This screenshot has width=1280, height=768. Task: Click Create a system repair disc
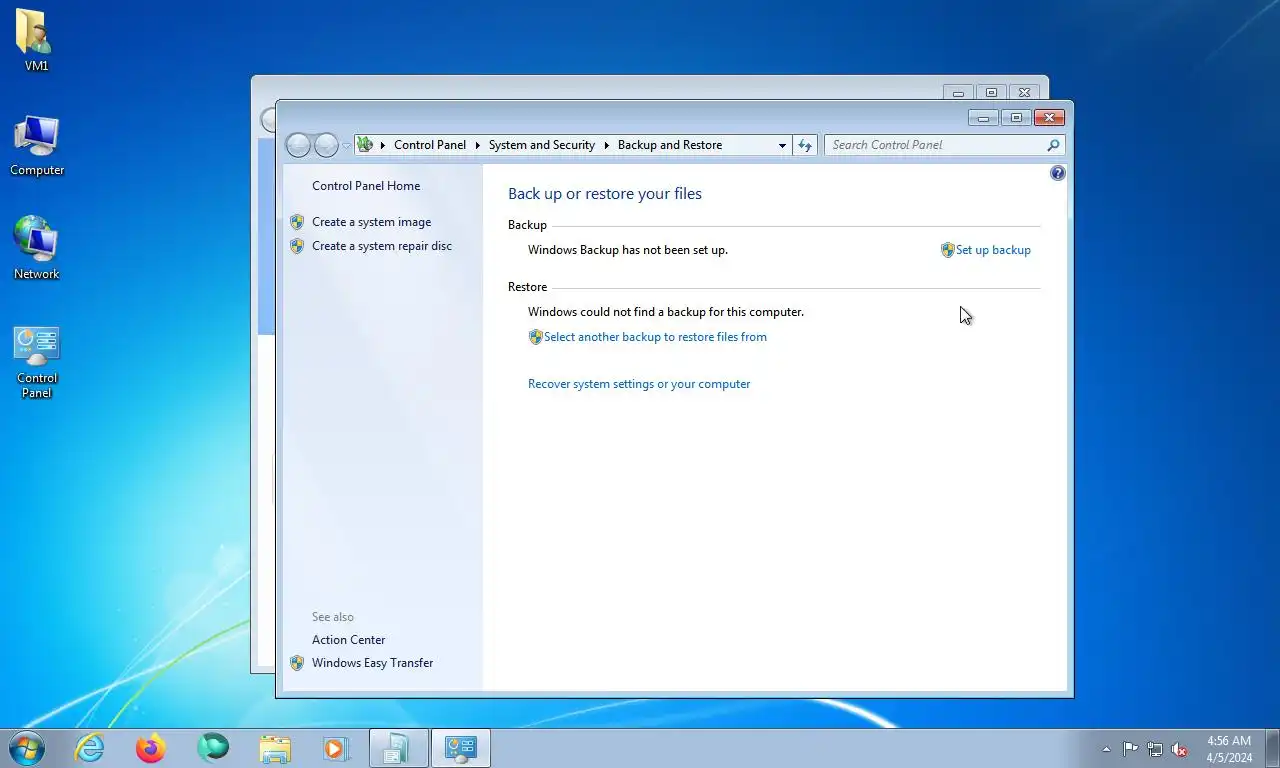[382, 246]
